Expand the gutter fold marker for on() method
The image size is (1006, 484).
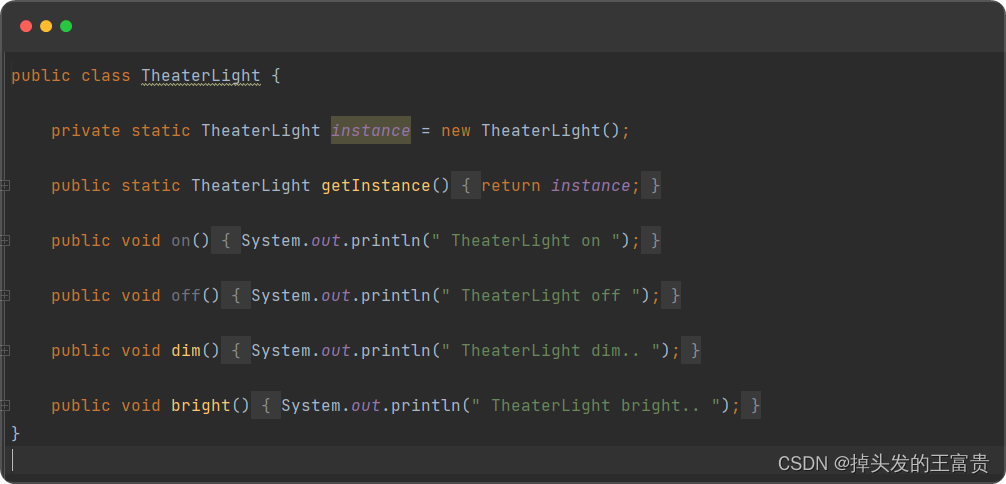[5, 241]
